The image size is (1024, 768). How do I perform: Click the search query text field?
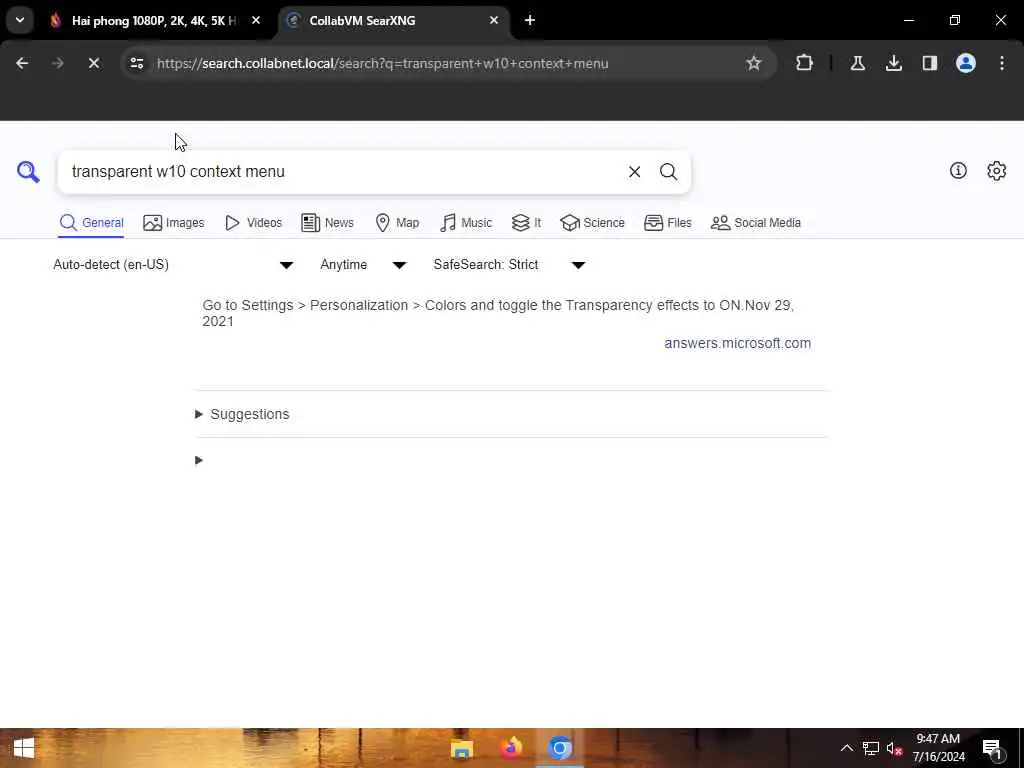point(340,172)
